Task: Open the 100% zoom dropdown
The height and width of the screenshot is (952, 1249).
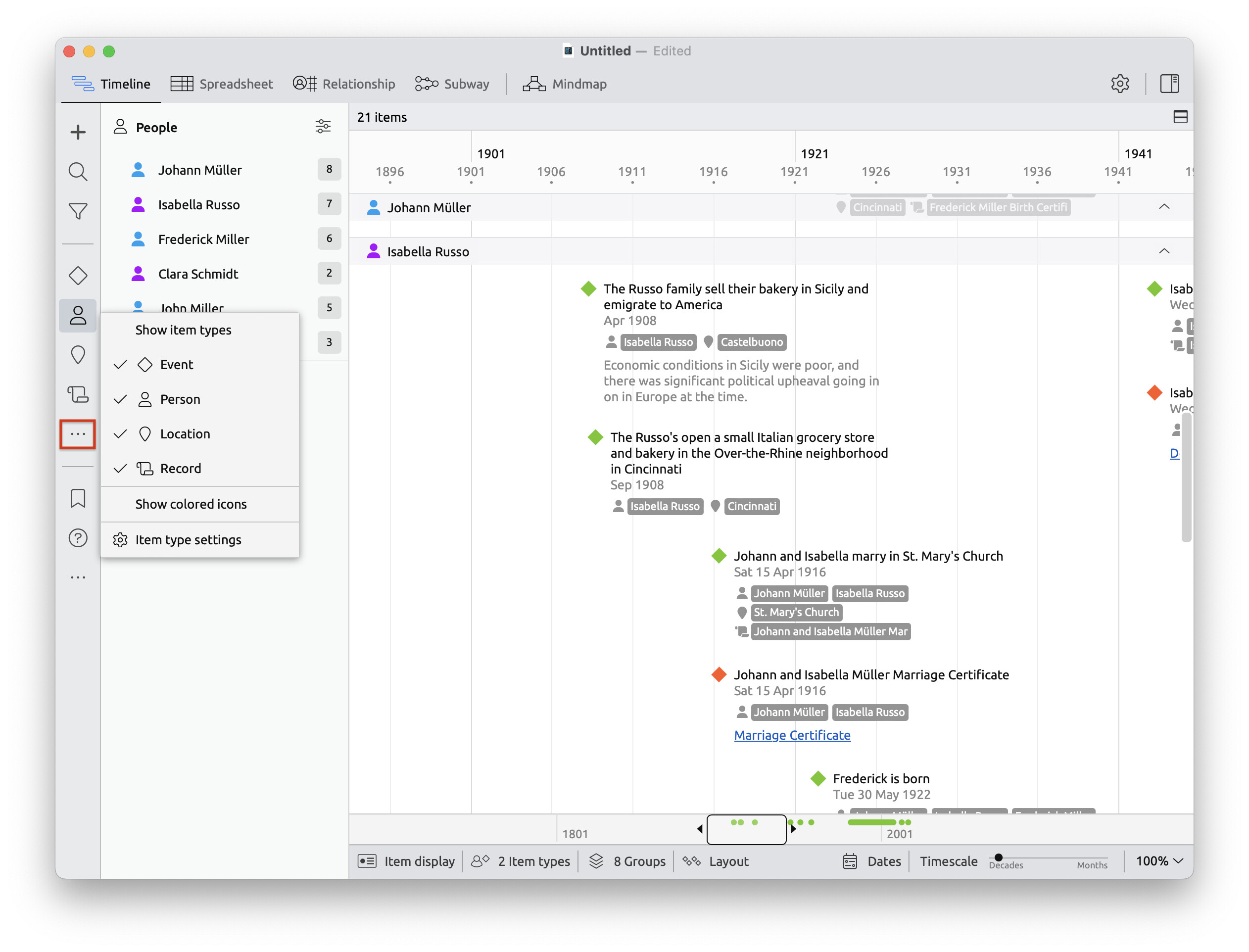Action: tap(1159, 861)
